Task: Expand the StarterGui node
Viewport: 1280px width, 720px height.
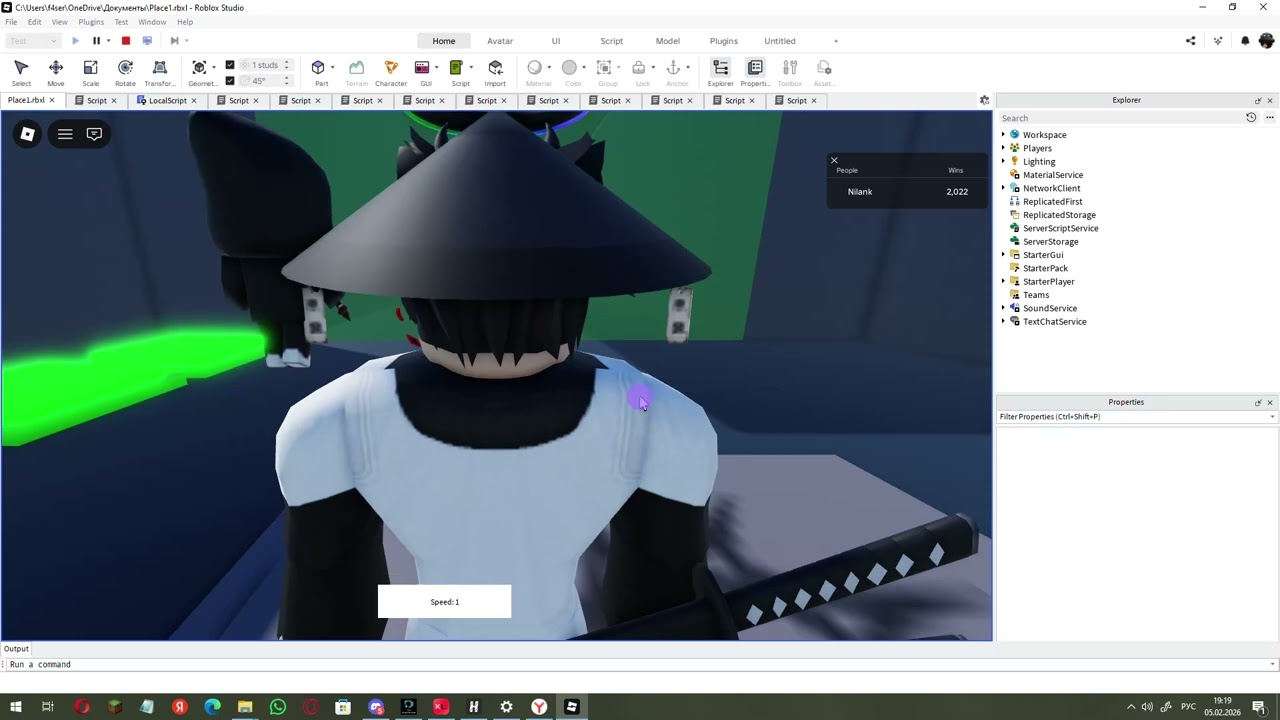Action: coord(1003,255)
